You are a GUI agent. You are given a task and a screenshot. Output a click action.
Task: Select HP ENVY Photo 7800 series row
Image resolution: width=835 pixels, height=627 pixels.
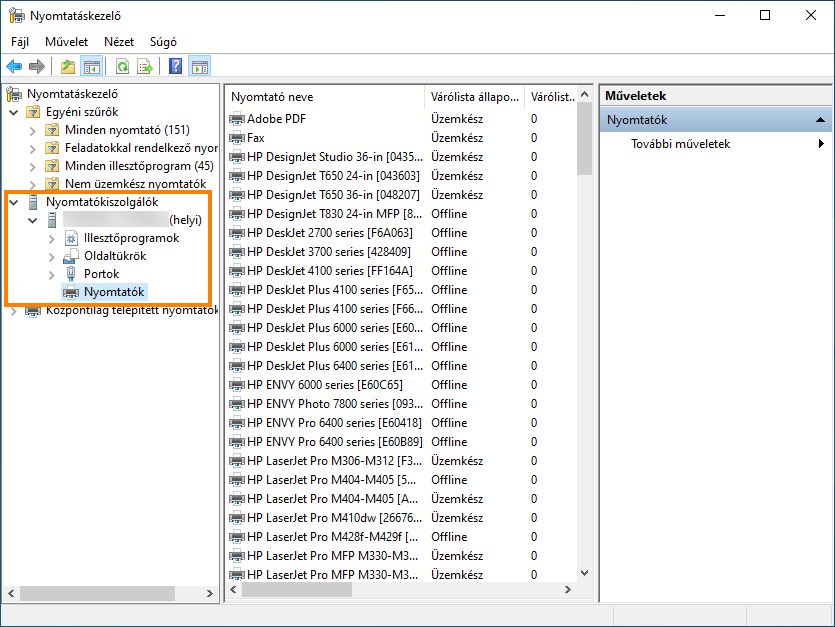pos(402,404)
